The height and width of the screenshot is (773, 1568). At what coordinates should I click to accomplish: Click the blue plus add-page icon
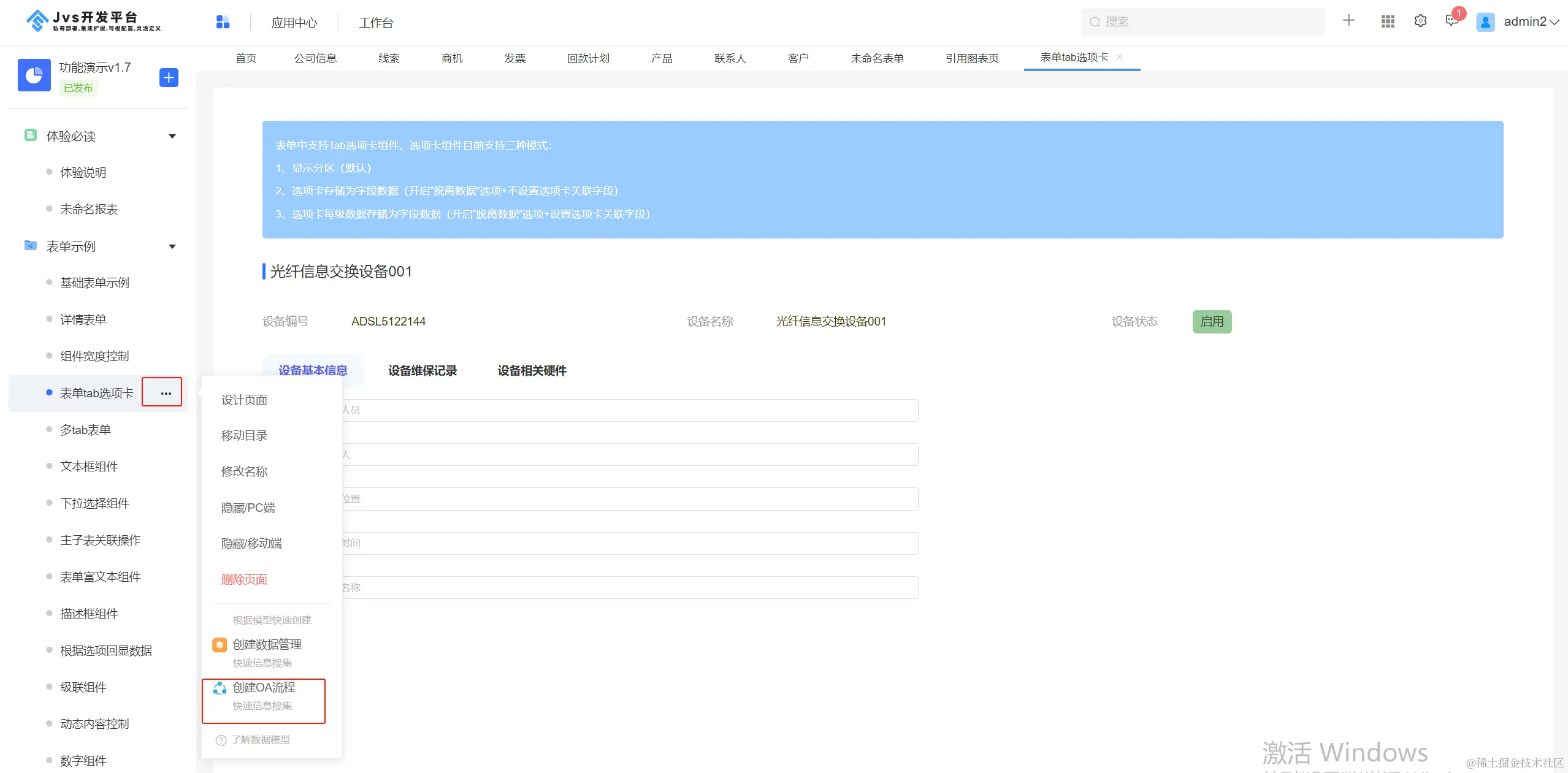(169, 78)
